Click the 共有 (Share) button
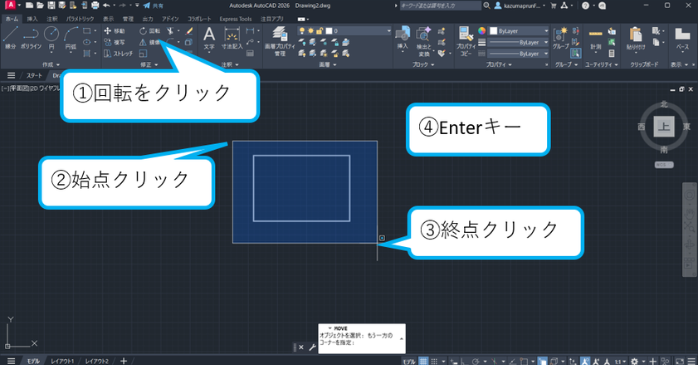This screenshot has width=698, height=365. pyautogui.click(x=154, y=6)
